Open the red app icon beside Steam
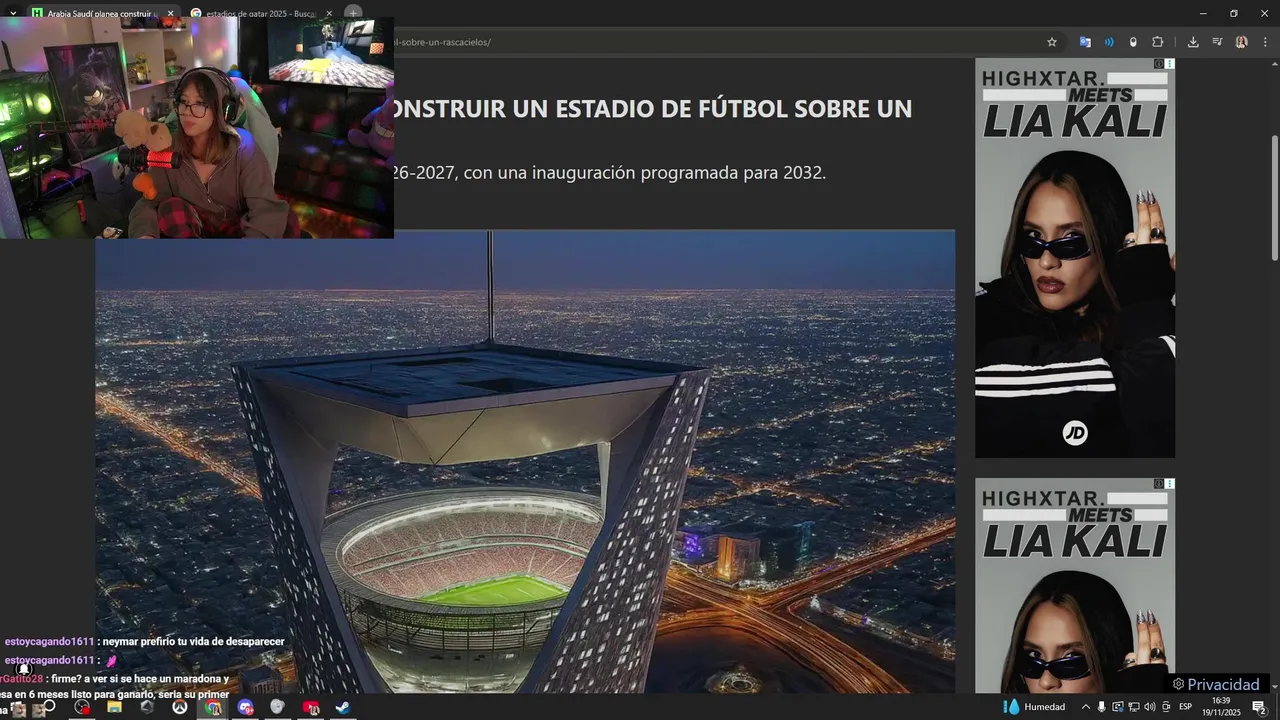1280x720 pixels. pyautogui.click(x=311, y=707)
